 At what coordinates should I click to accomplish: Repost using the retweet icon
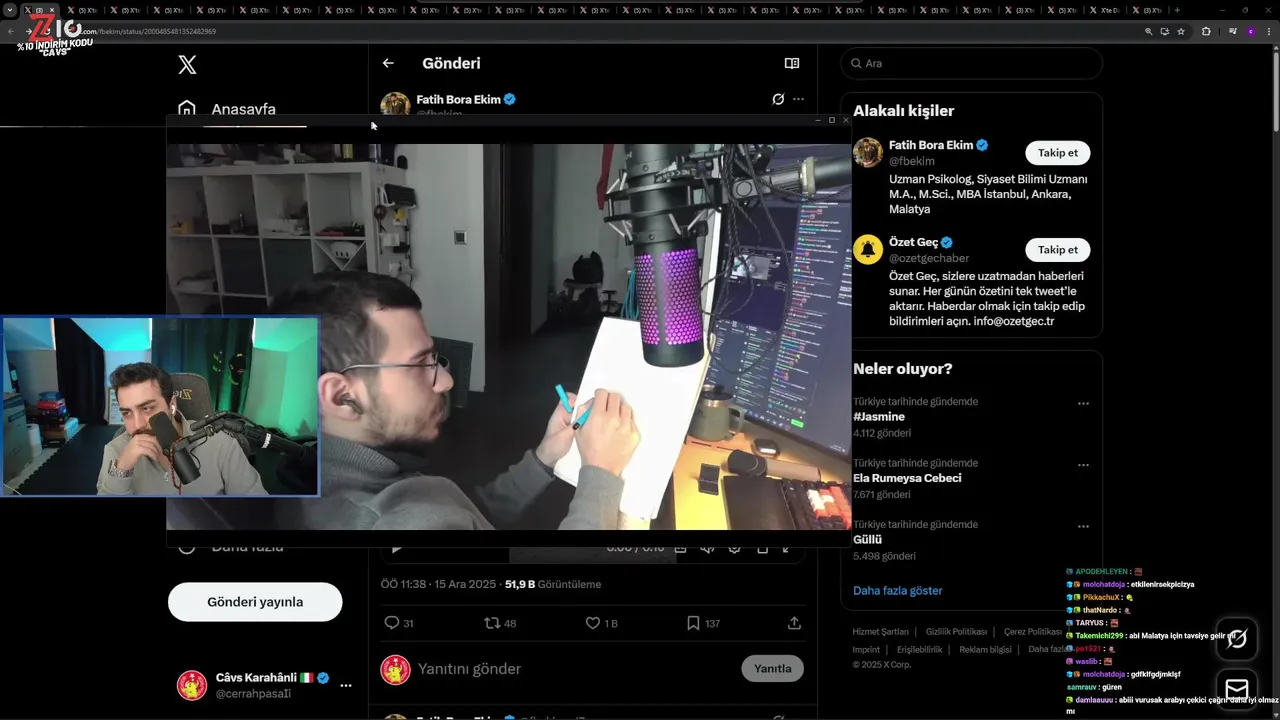492,623
